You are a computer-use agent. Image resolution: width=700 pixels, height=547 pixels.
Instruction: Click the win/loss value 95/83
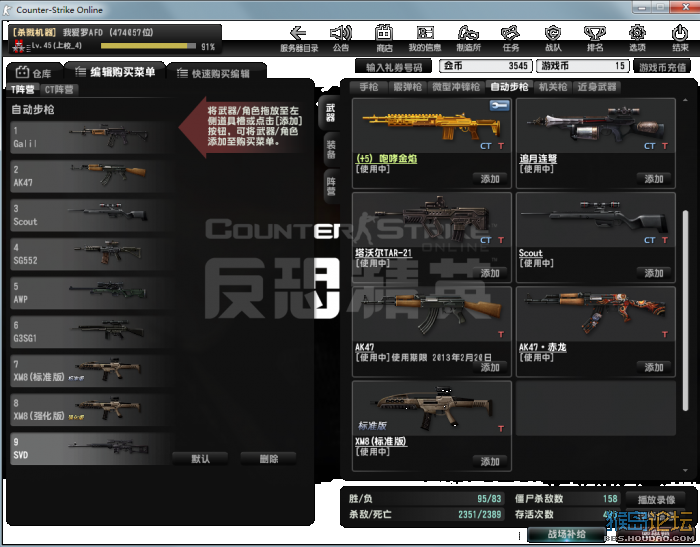(489, 498)
